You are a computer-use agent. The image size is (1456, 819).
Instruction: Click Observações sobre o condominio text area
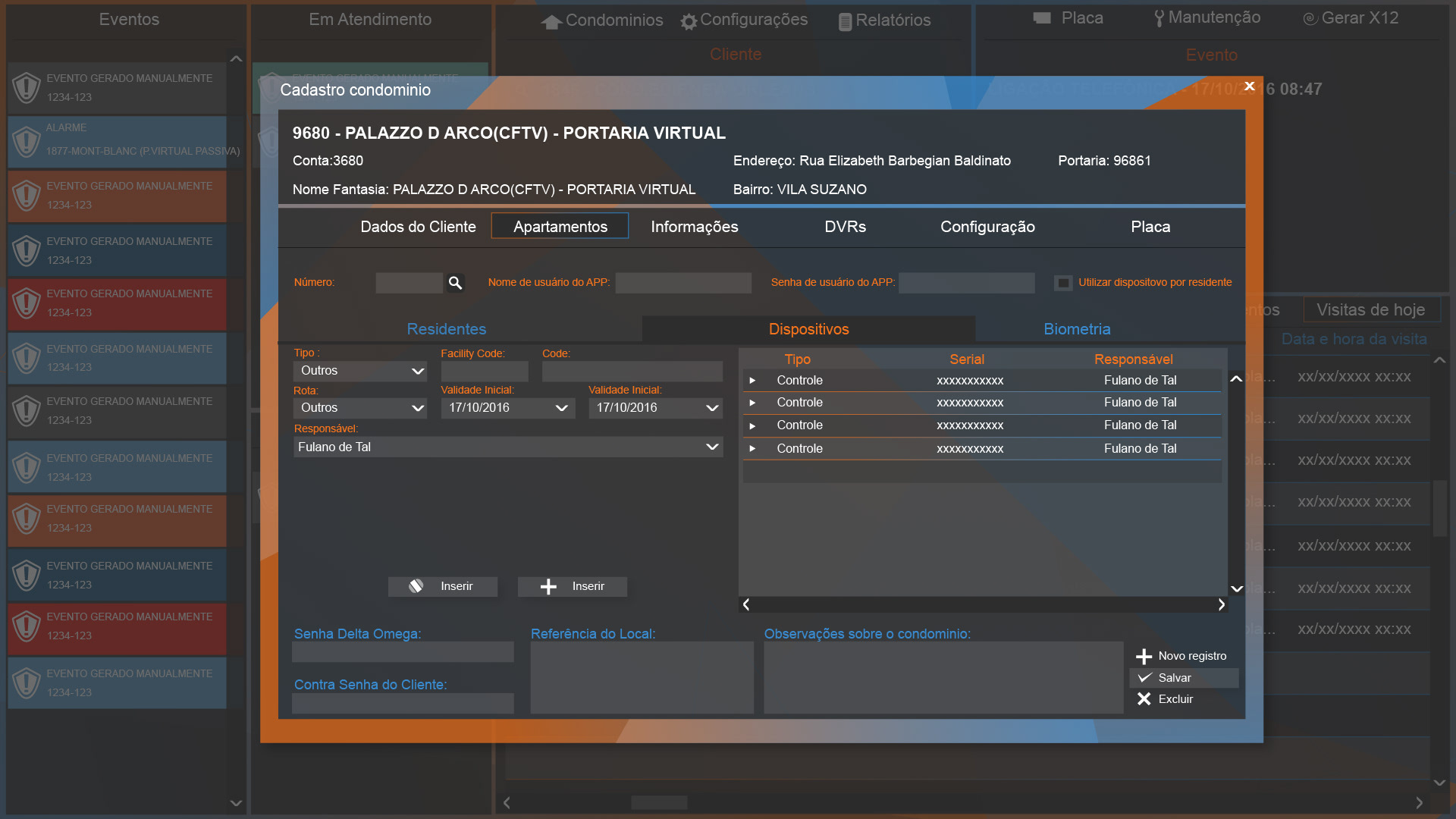(x=943, y=678)
